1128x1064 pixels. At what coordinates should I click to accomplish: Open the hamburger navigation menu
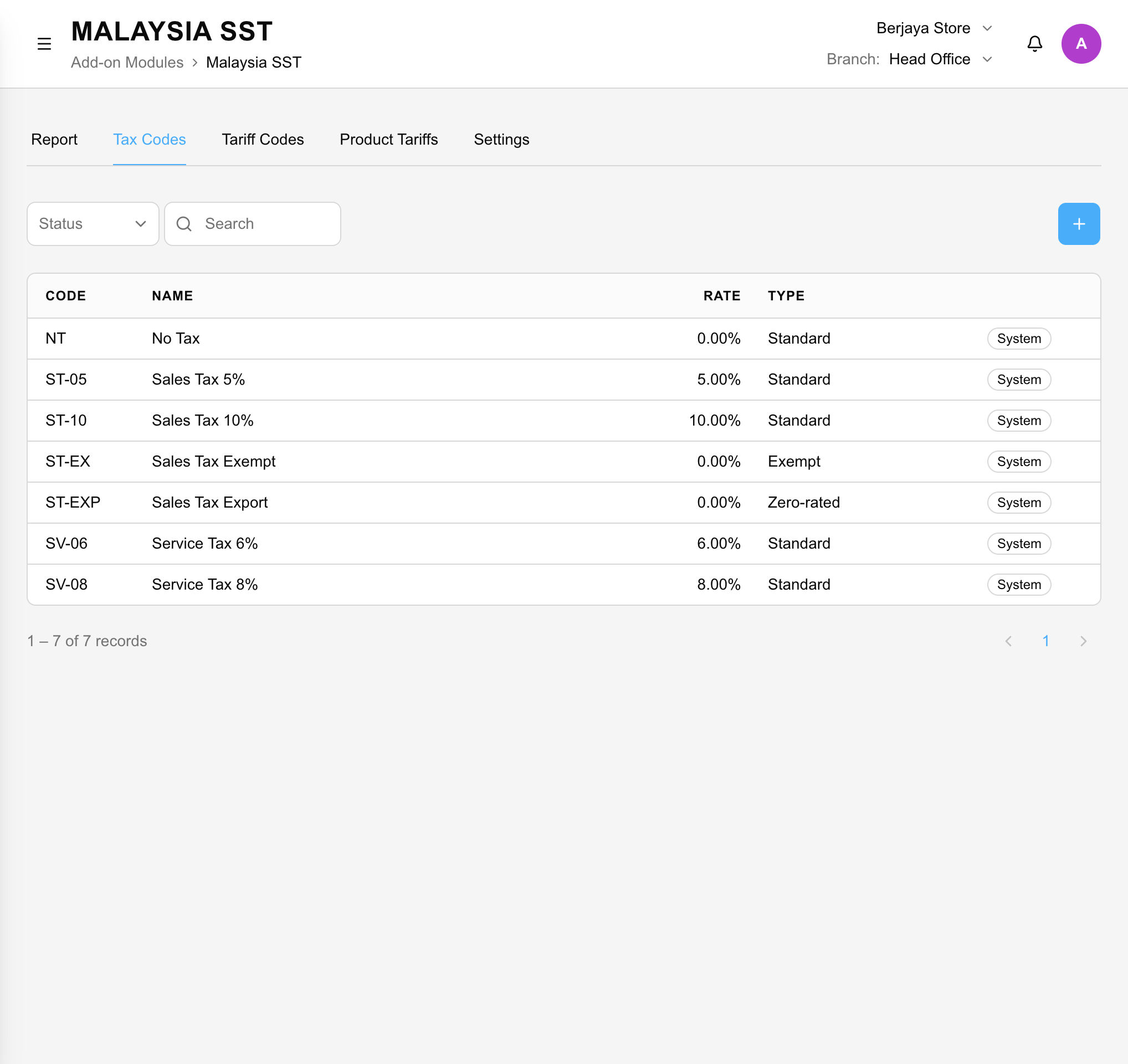click(44, 44)
